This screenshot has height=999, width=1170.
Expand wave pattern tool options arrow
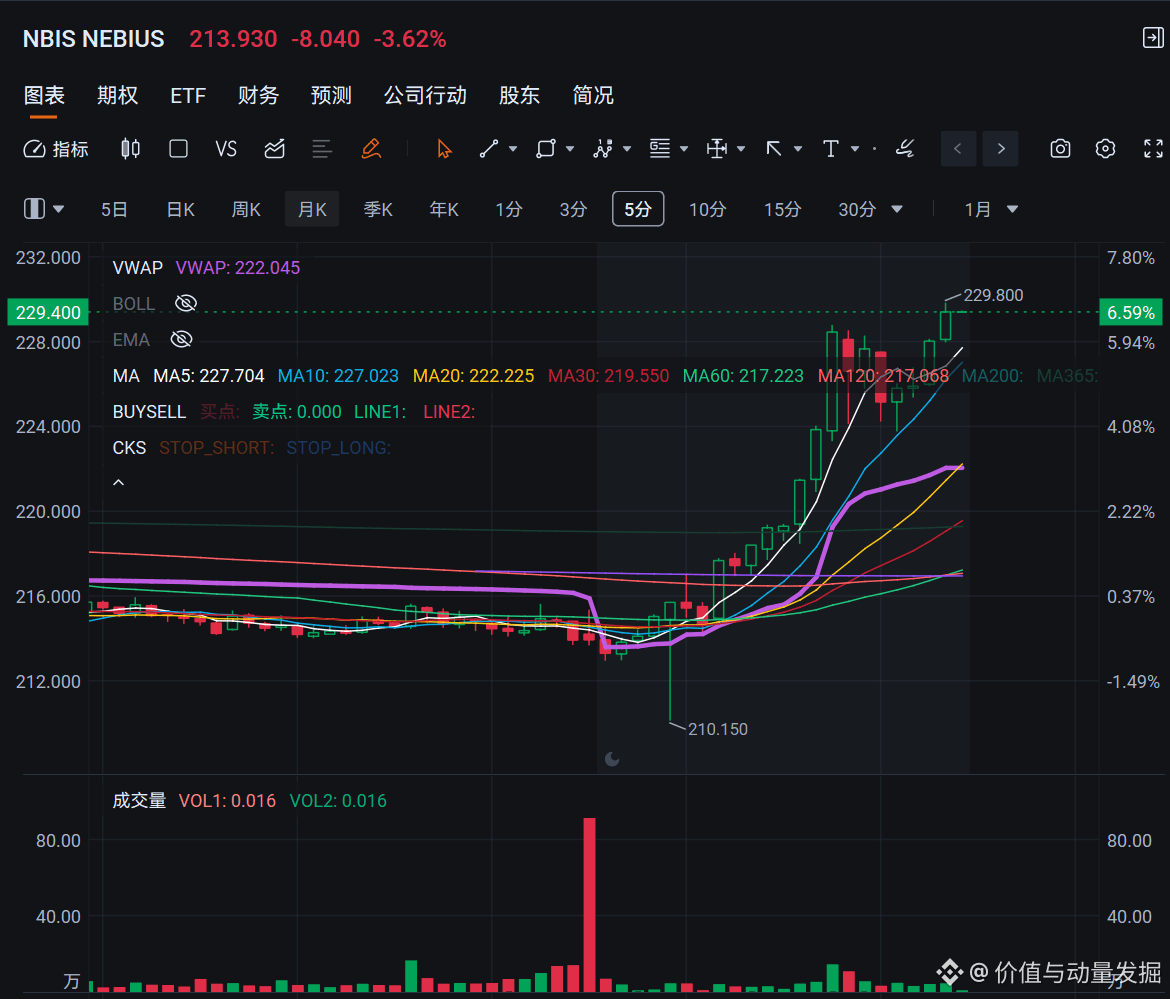pyautogui.click(x=627, y=149)
